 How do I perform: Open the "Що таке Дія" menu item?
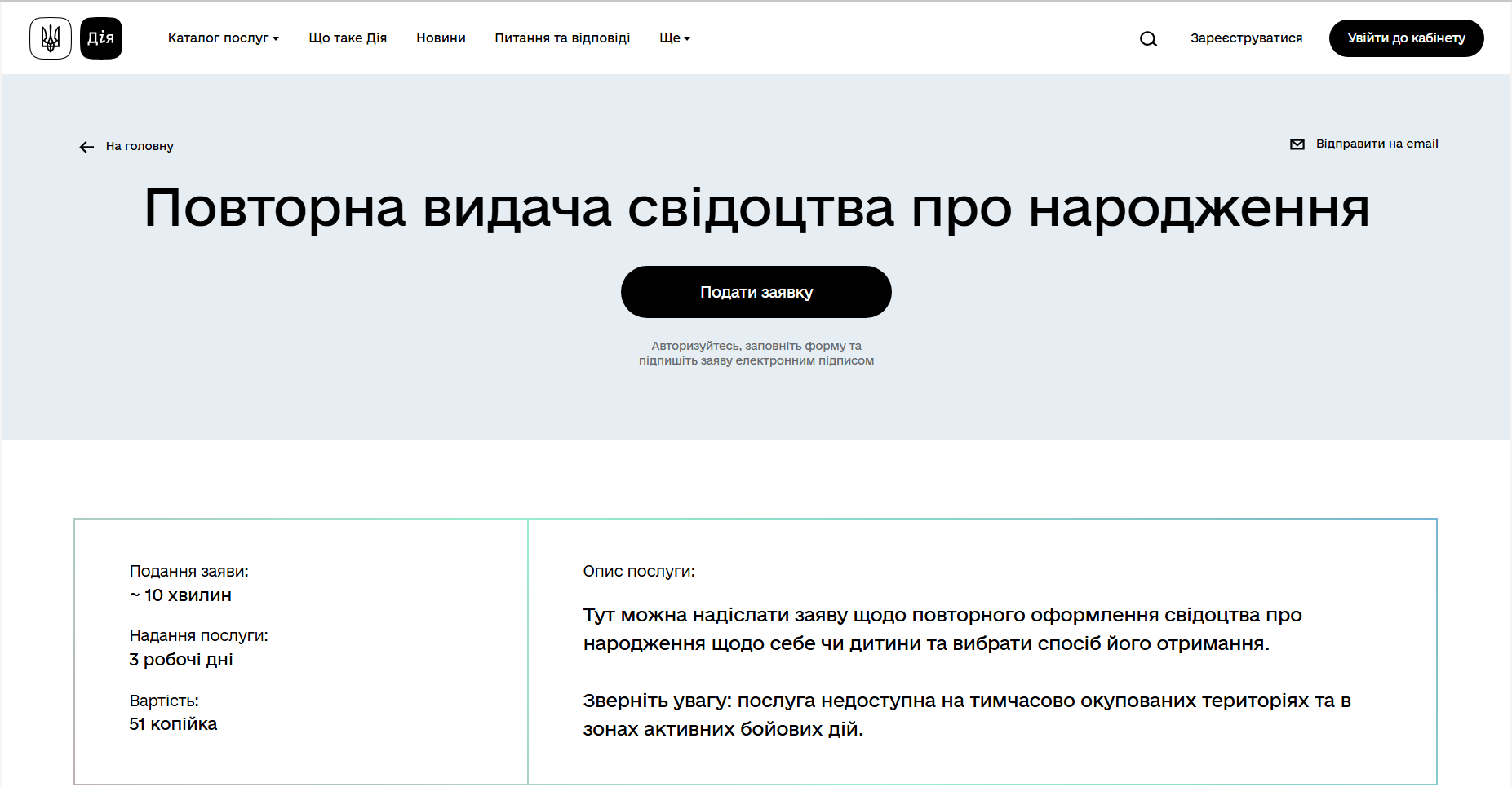[x=348, y=38]
